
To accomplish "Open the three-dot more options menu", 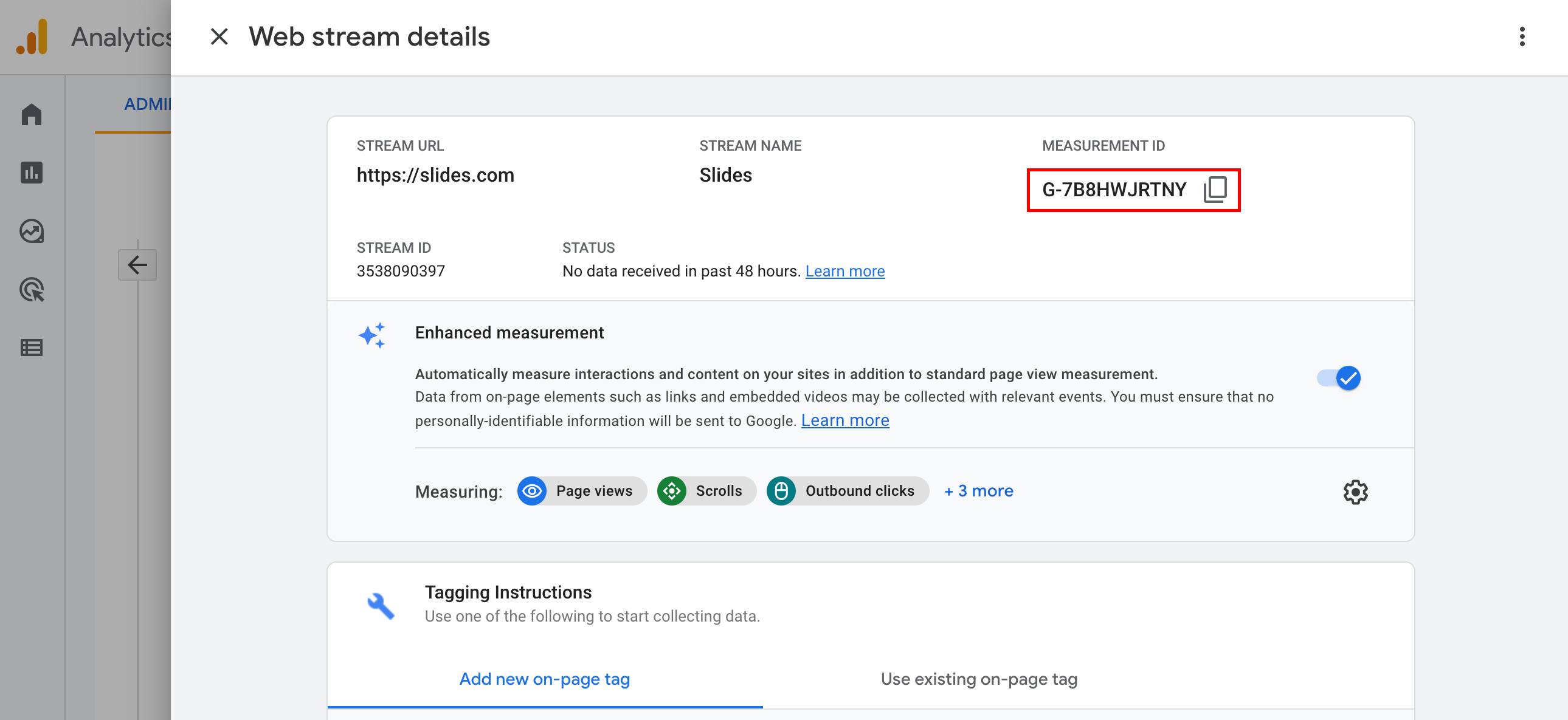I will (x=1522, y=36).
